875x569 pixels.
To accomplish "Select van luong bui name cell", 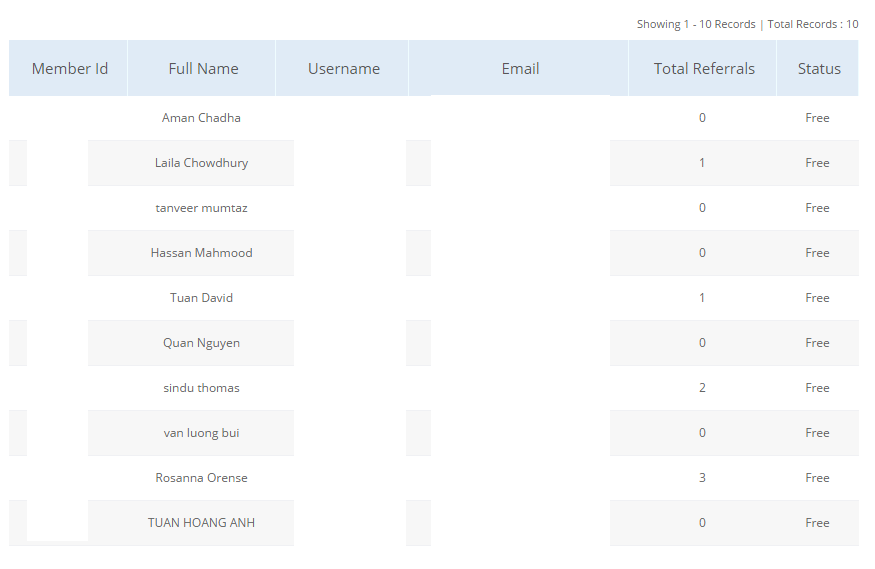I will [201, 433].
